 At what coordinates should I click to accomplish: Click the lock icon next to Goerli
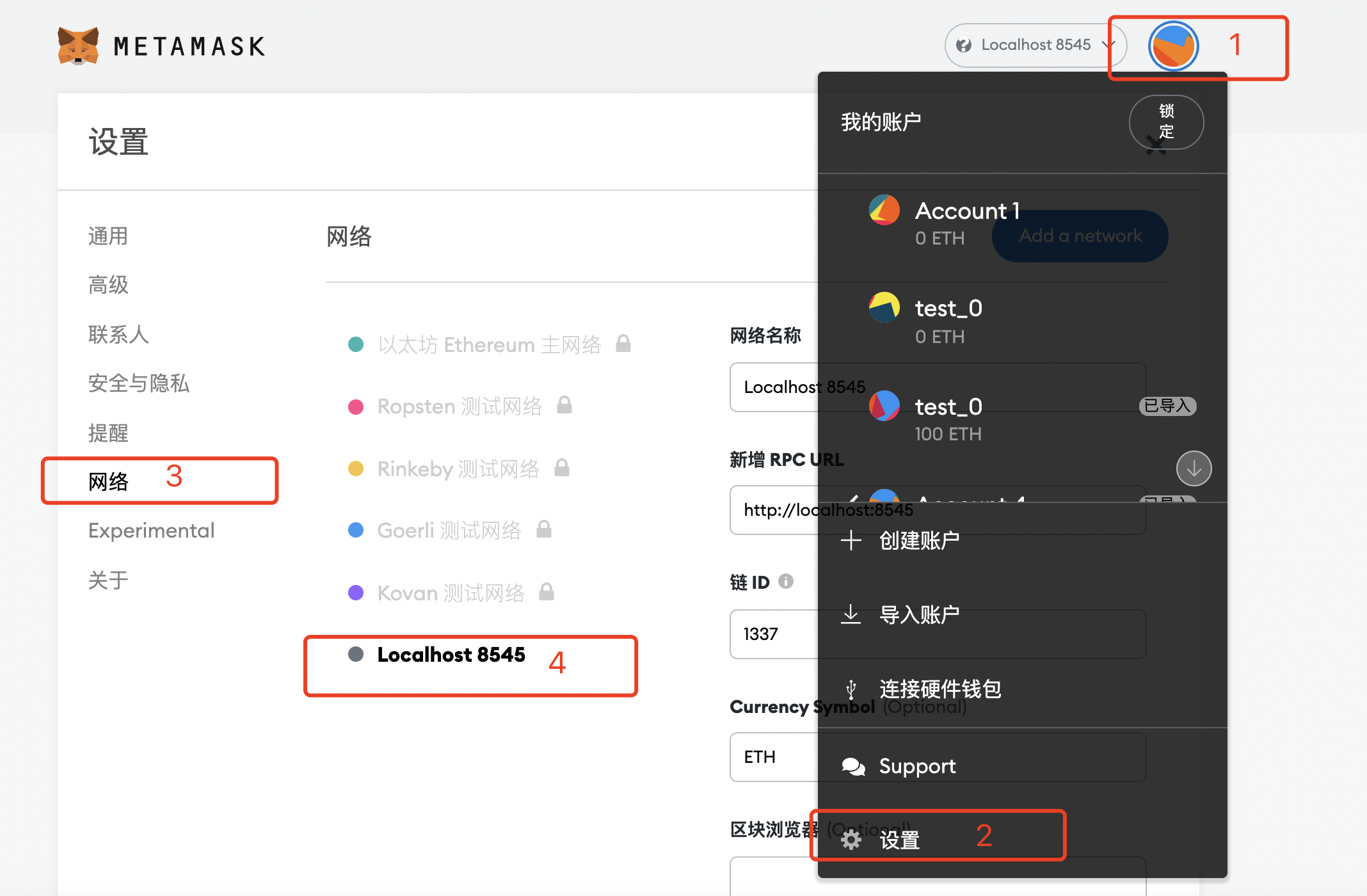tap(544, 529)
